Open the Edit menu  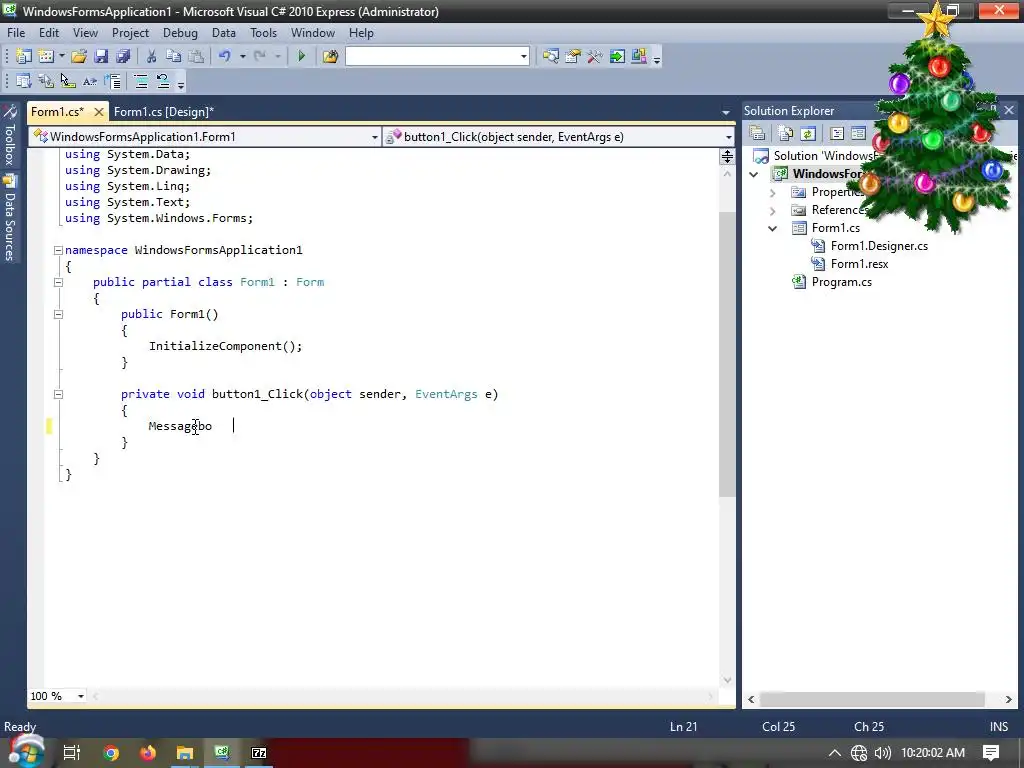[49, 33]
